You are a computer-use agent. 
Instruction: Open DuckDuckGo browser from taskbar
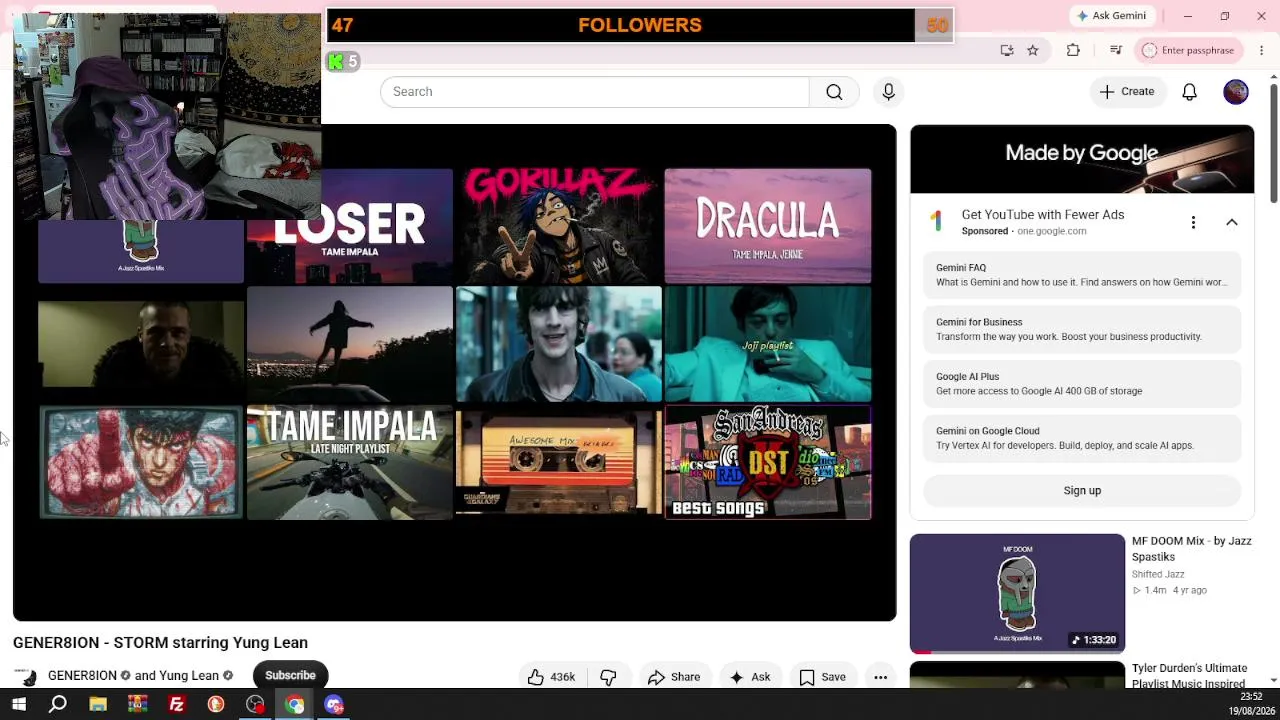[x=216, y=705]
